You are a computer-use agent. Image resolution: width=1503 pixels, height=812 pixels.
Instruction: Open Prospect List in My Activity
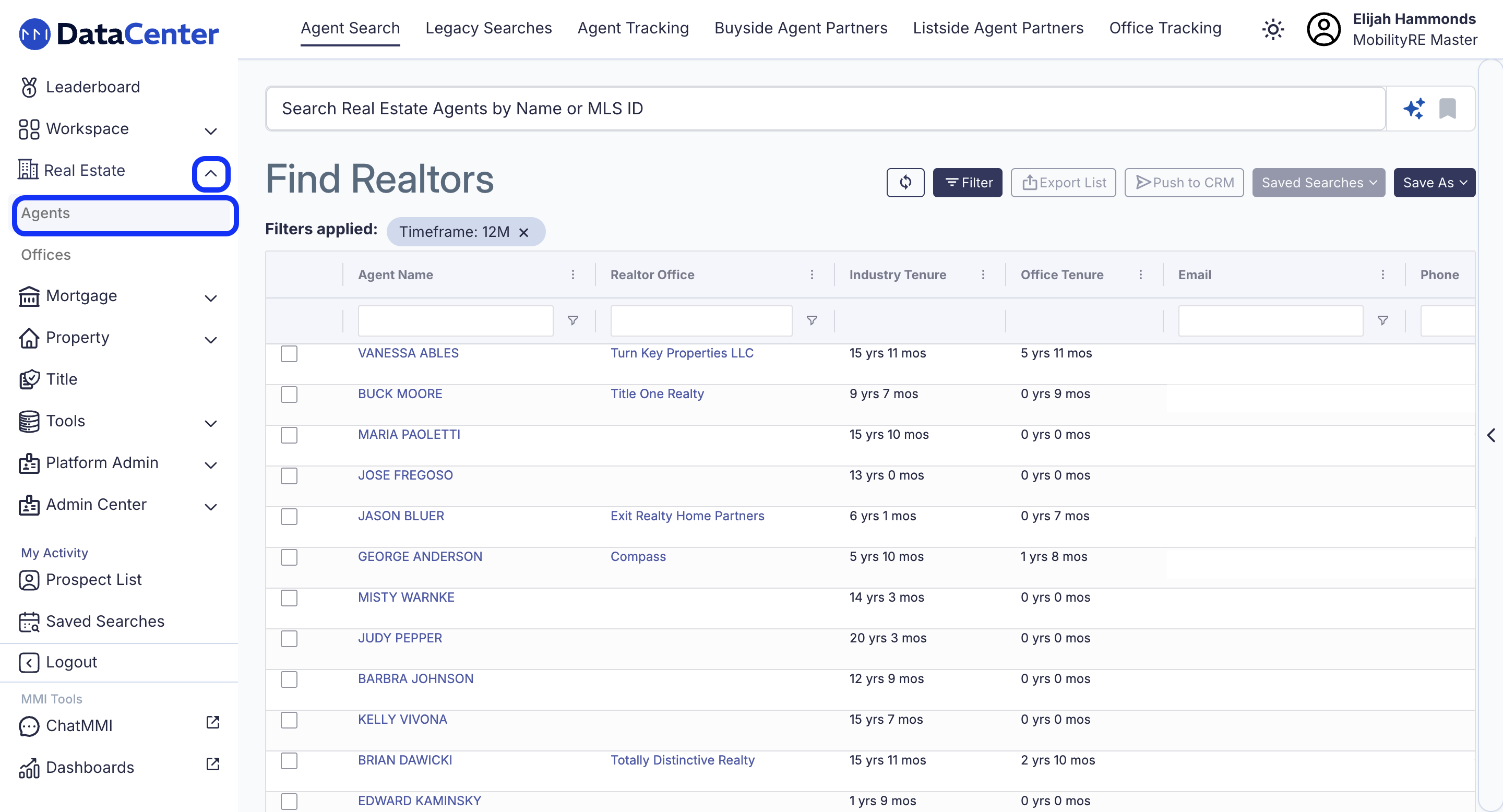[80, 580]
